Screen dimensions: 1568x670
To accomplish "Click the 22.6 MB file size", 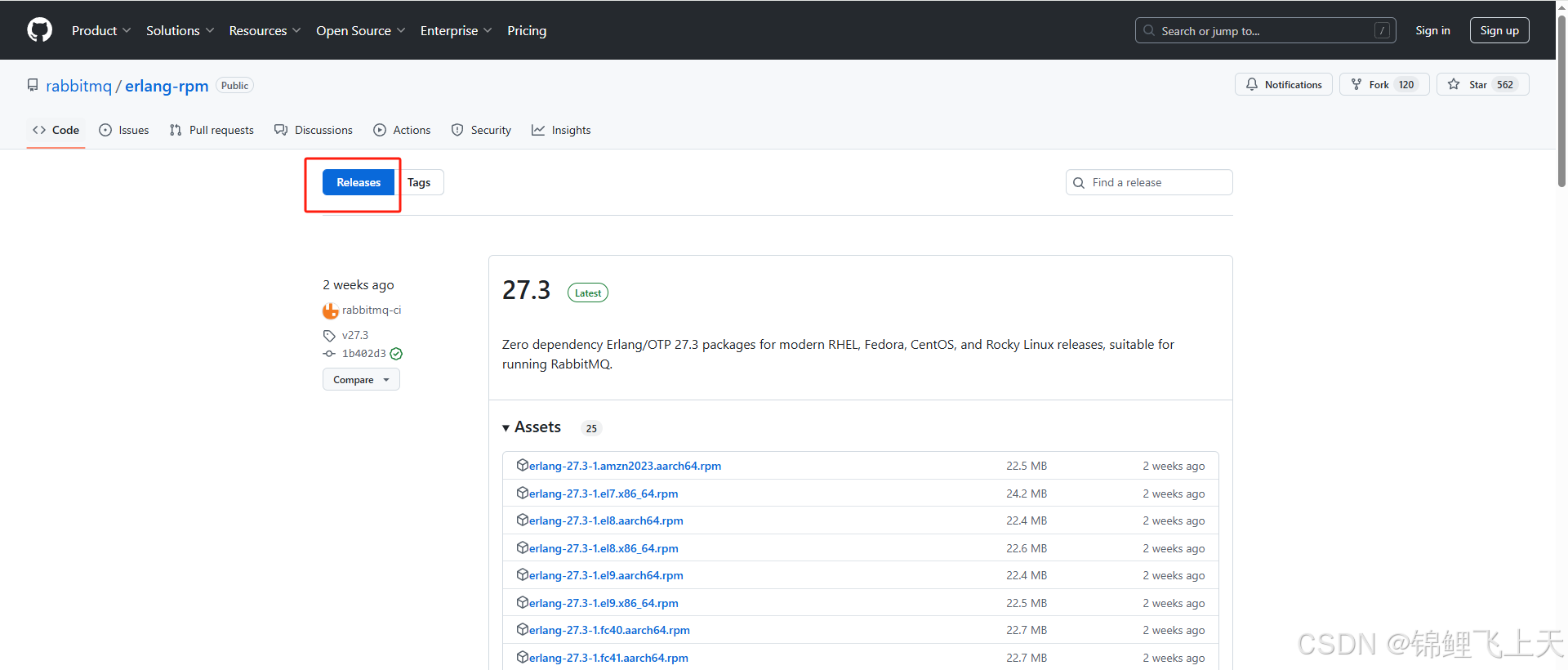I will pyautogui.click(x=1027, y=548).
